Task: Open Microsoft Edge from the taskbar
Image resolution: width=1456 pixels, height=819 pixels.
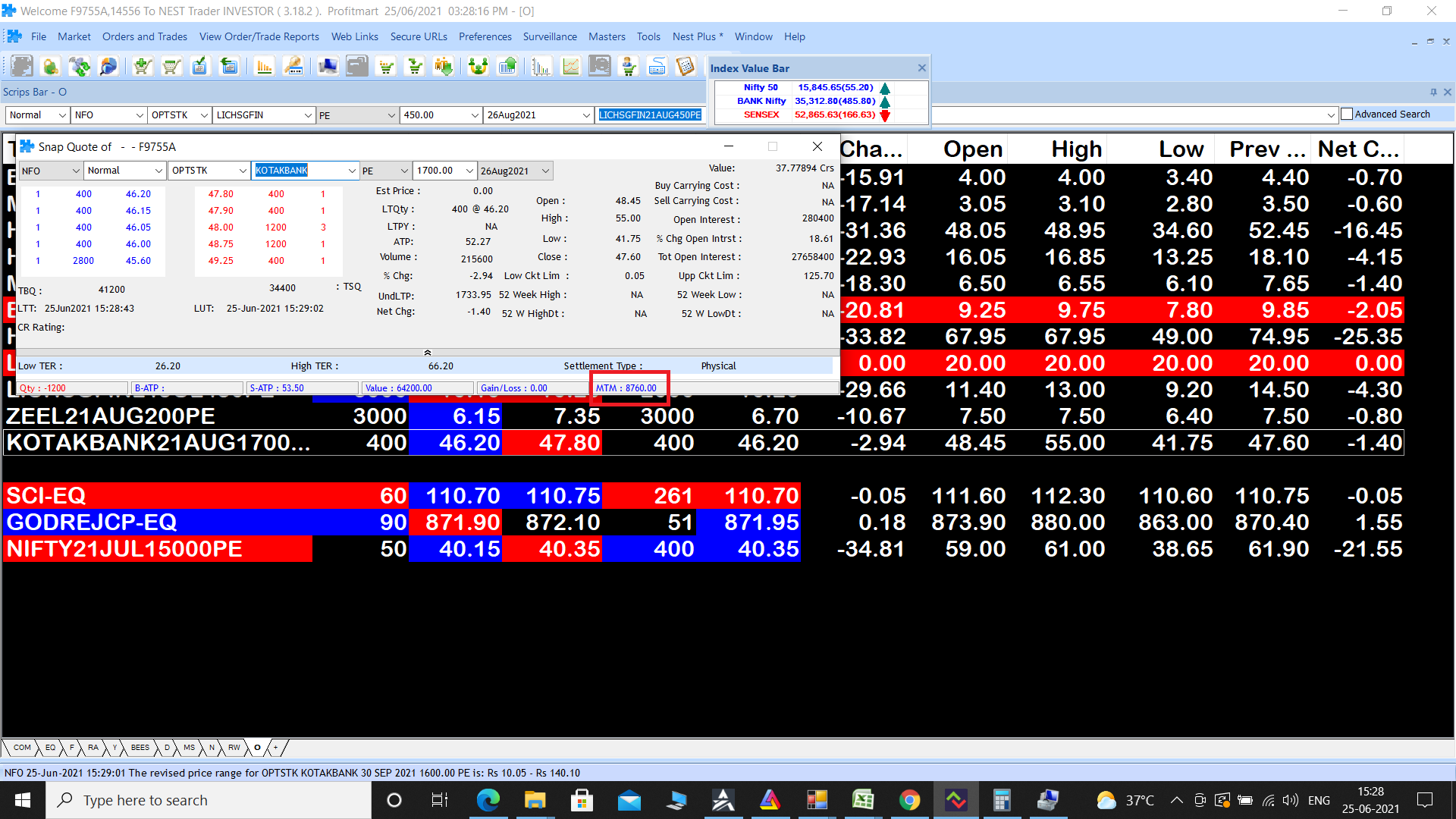Action: pyautogui.click(x=488, y=800)
